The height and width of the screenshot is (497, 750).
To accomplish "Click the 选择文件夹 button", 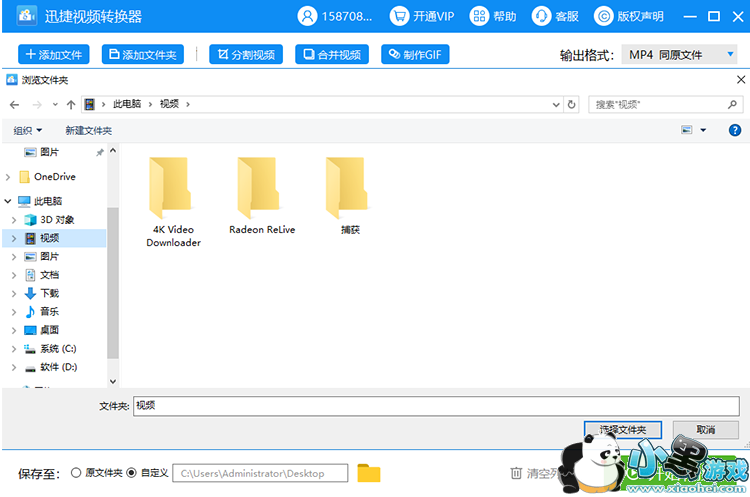I will coord(623,430).
